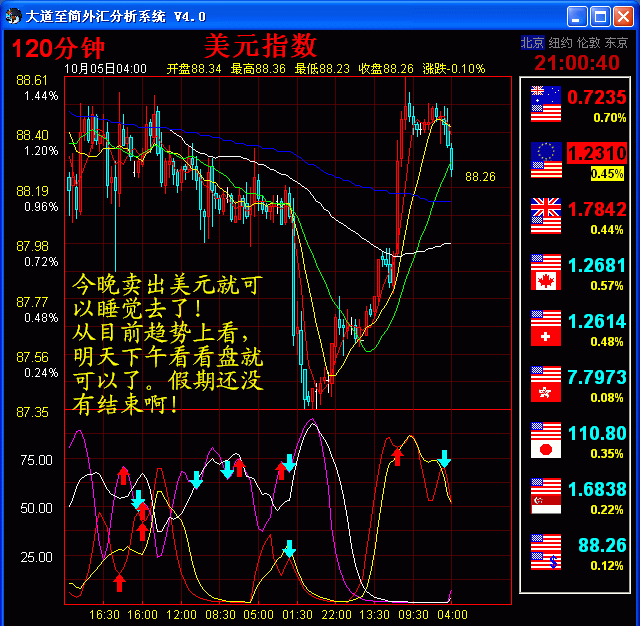Viewport: 640px width, 626px height.
Task: Click the 最高88.36 high price text
Action: pos(258,69)
